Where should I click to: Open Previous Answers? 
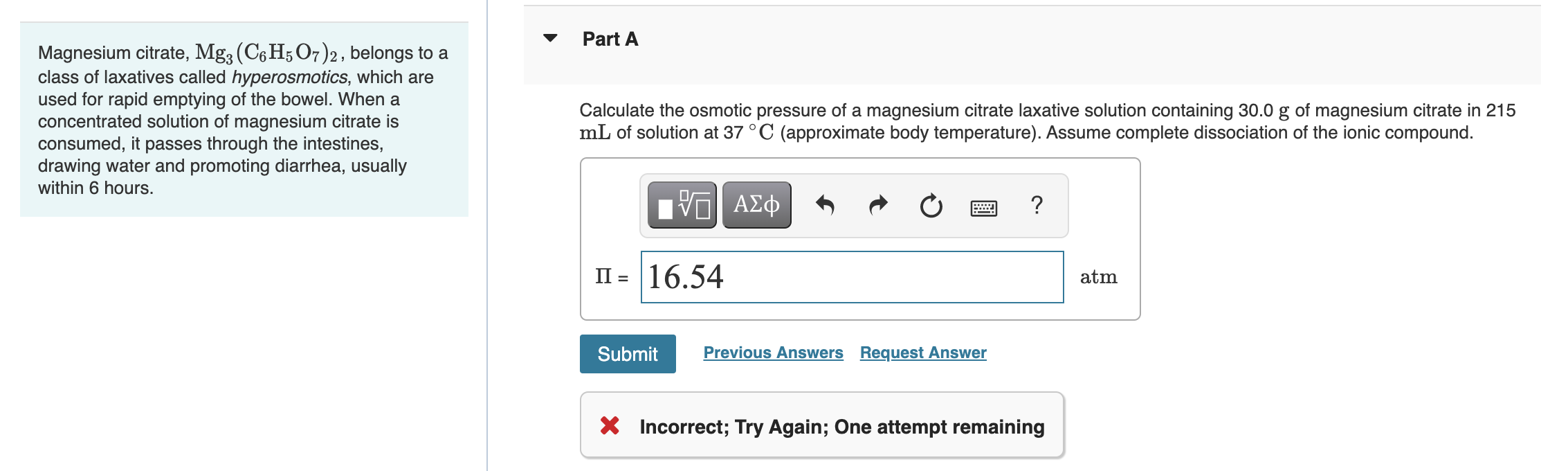click(773, 353)
